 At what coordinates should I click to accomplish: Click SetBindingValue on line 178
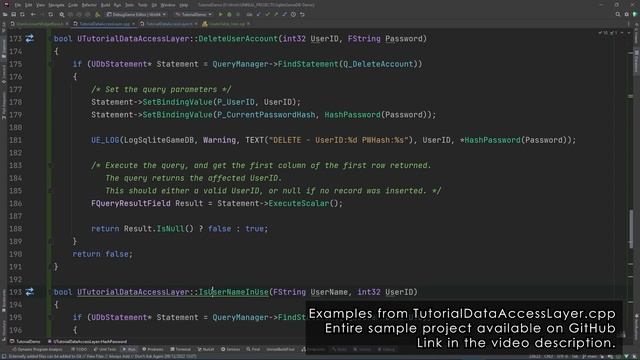pyautogui.click(x=178, y=102)
